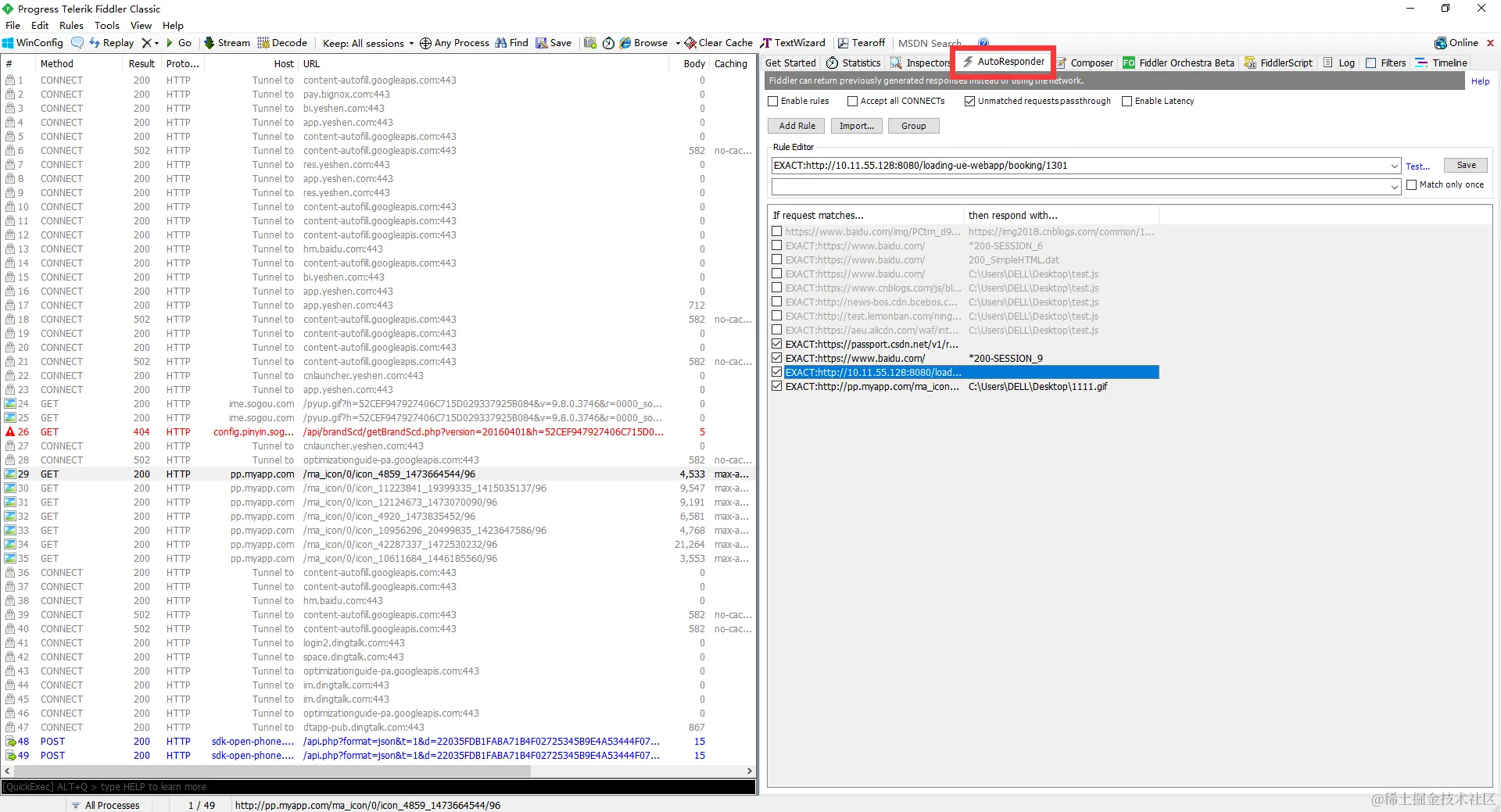Toggle Decode in the toolbar
This screenshot has height=812, width=1501.
click(x=283, y=43)
